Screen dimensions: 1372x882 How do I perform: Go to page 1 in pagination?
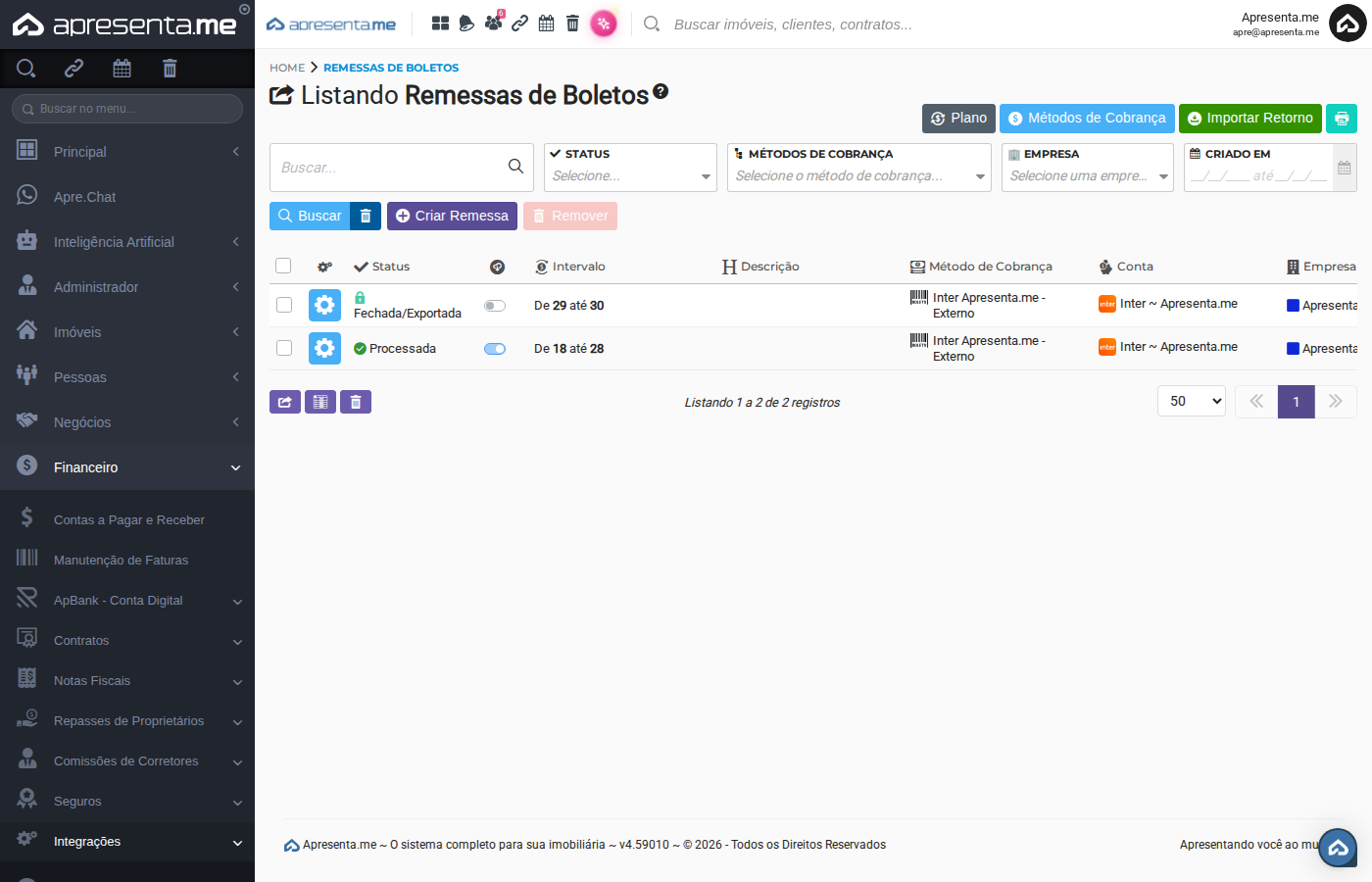click(x=1296, y=402)
